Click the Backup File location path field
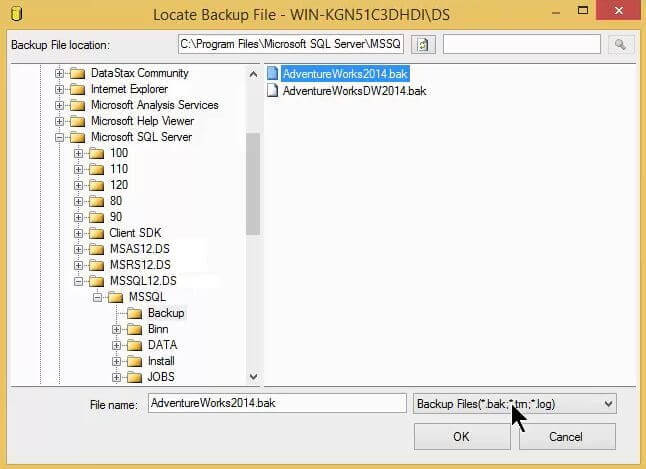The width and height of the screenshot is (646, 469). [x=291, y=44]
